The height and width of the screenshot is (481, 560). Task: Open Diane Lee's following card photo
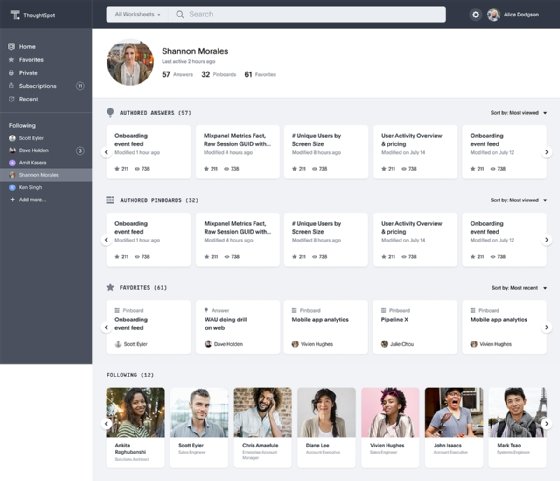click(x=326, y=412)
